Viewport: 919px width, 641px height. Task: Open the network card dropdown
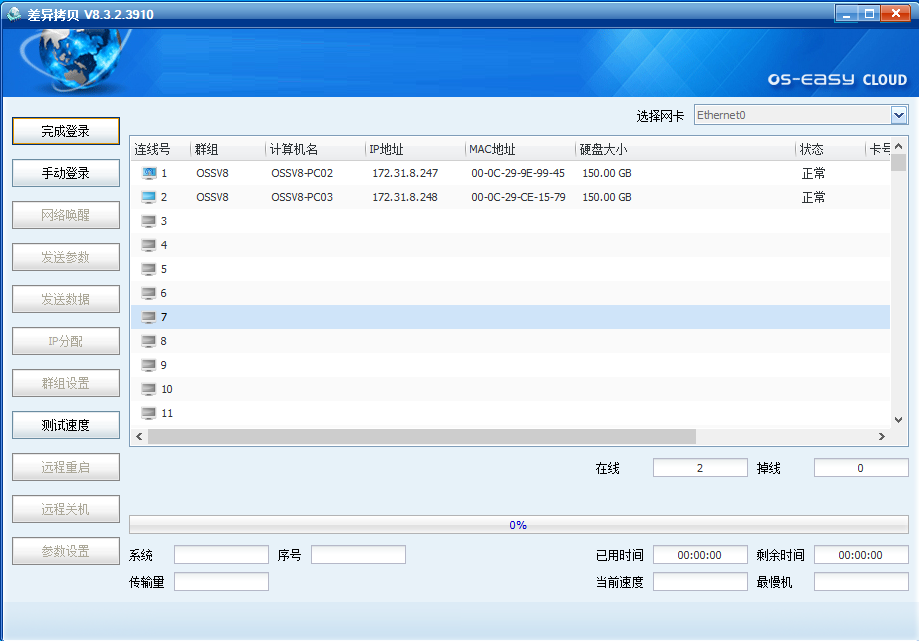[x=899, y=115]
